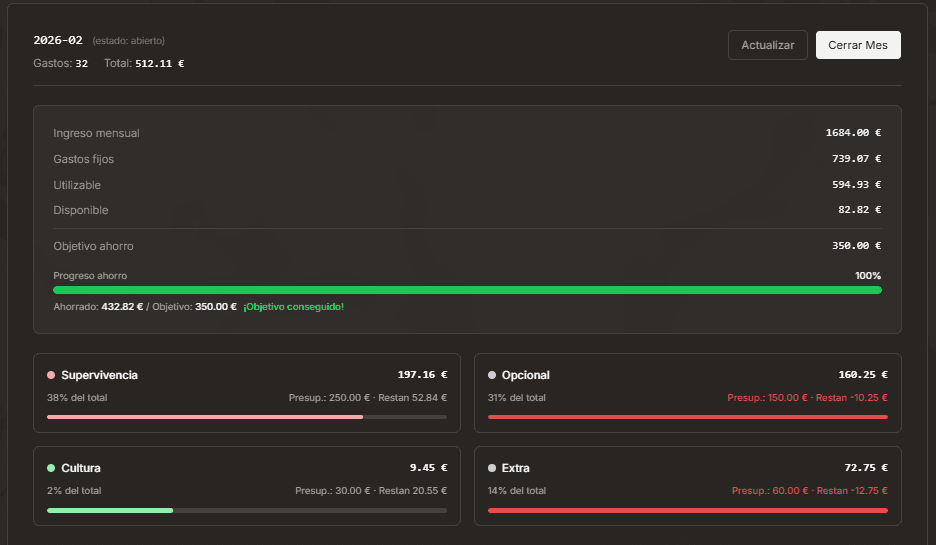
Task: Select the Ingreso mensual row label
Action: click(96, 133)
